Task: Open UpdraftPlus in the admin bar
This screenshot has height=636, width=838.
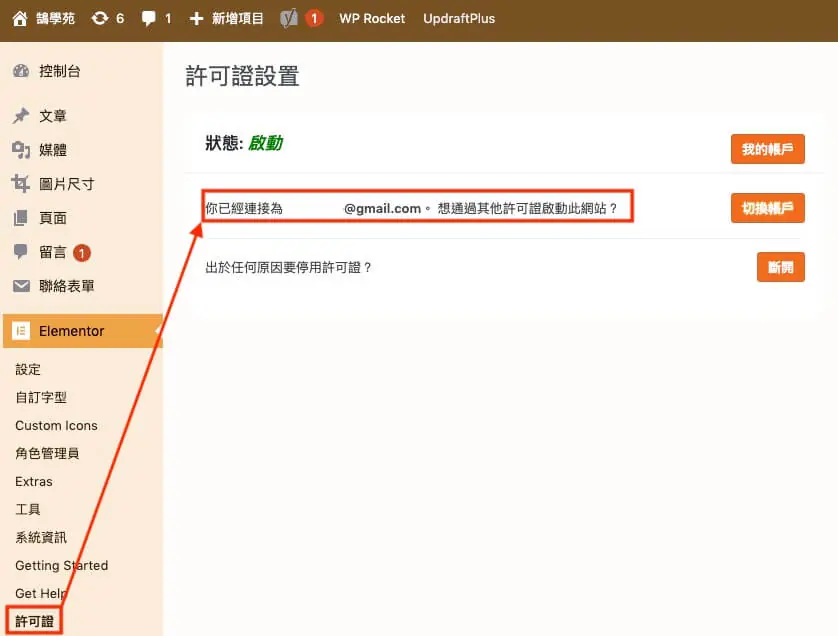Action: click(x=459, y=19)
